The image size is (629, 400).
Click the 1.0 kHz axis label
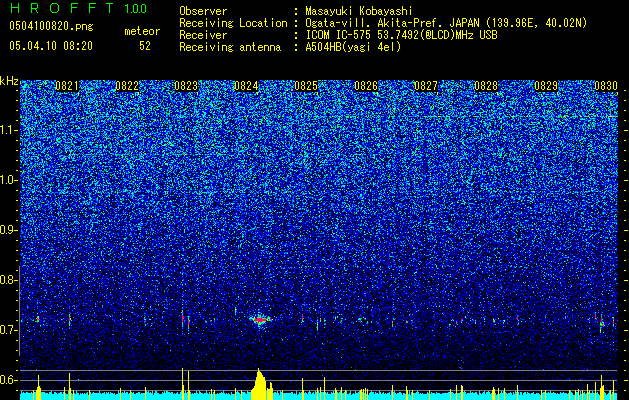[8, 180]
